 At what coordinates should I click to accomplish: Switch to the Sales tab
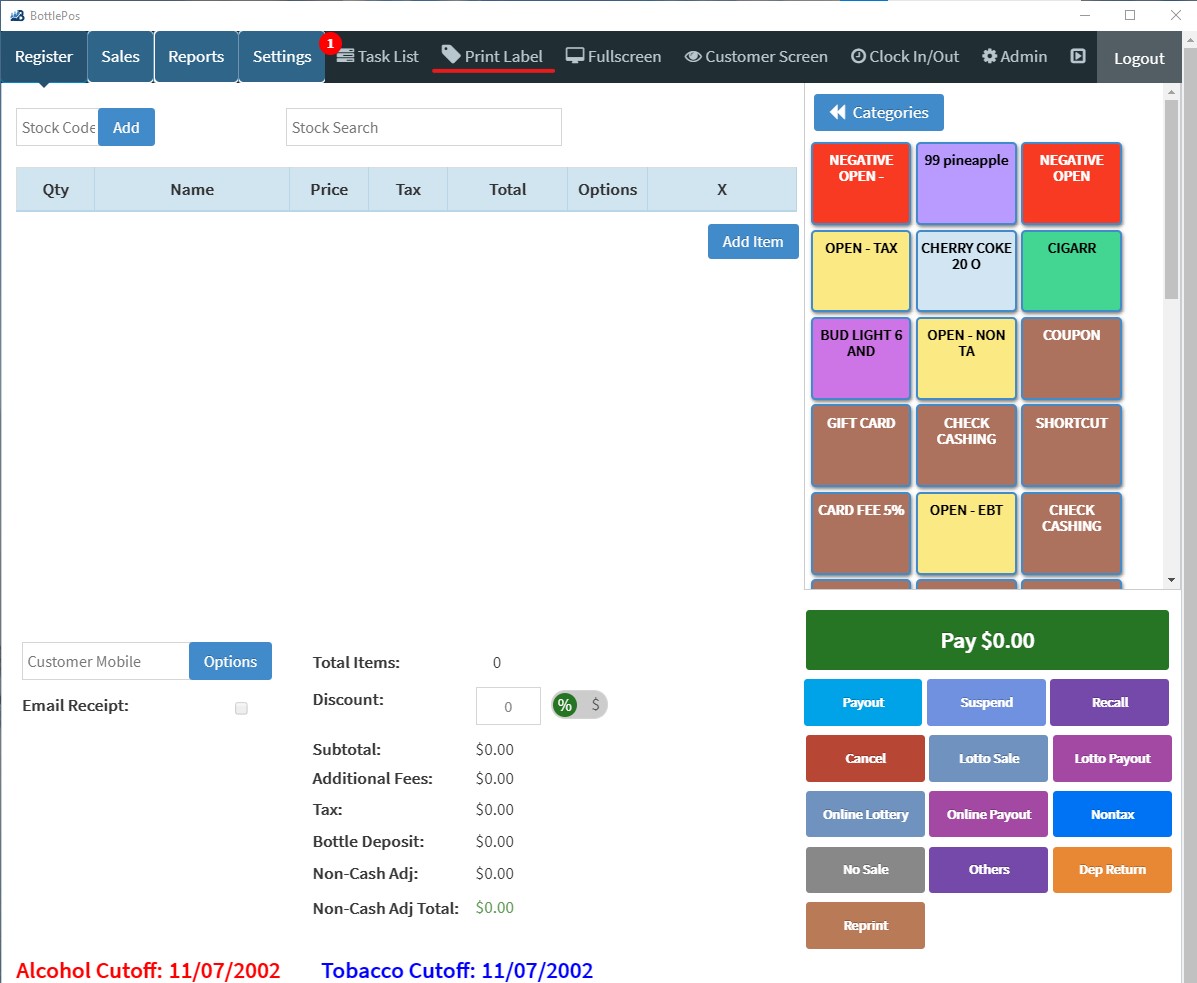point(120,57)
